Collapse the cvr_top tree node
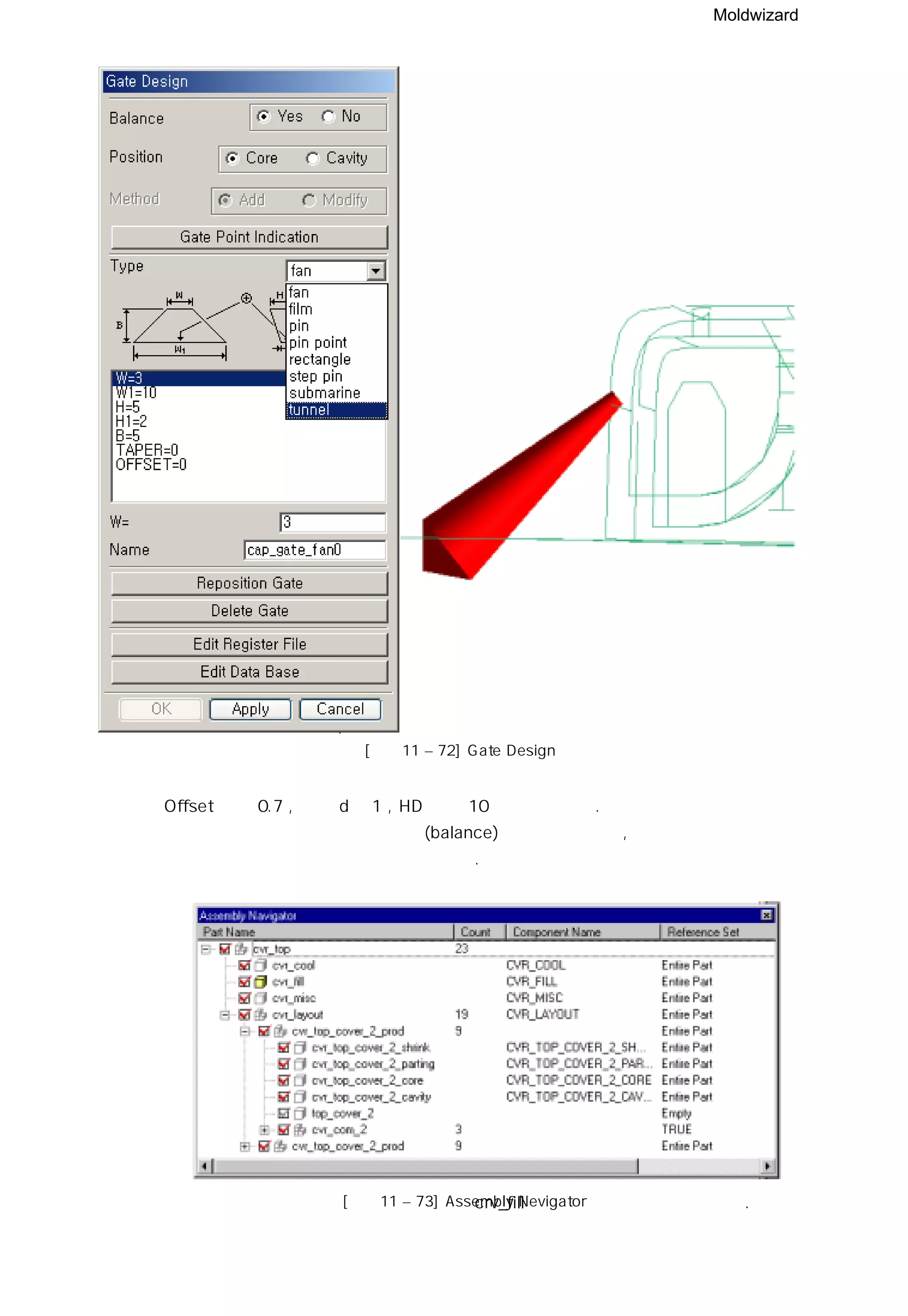This screenshot has height=1316, width=908. (x=205, y=949)
